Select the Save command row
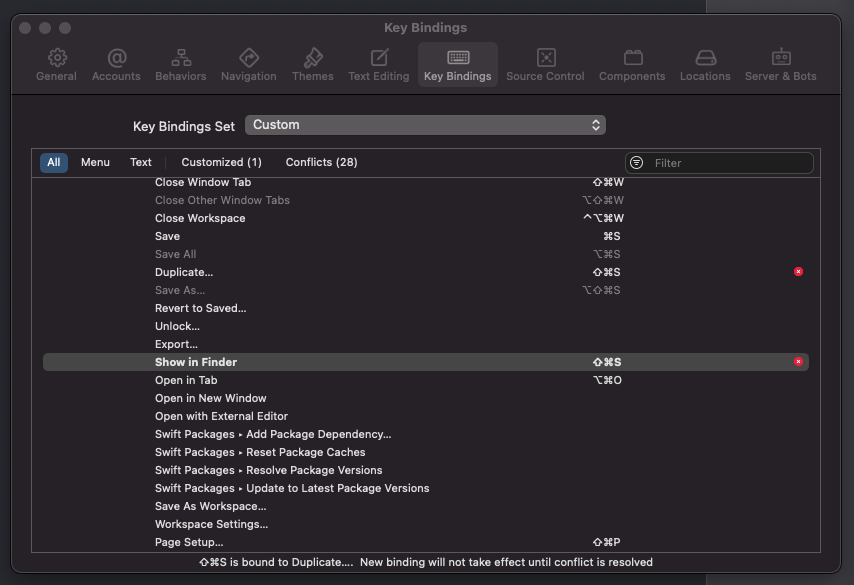 (426, 236)
